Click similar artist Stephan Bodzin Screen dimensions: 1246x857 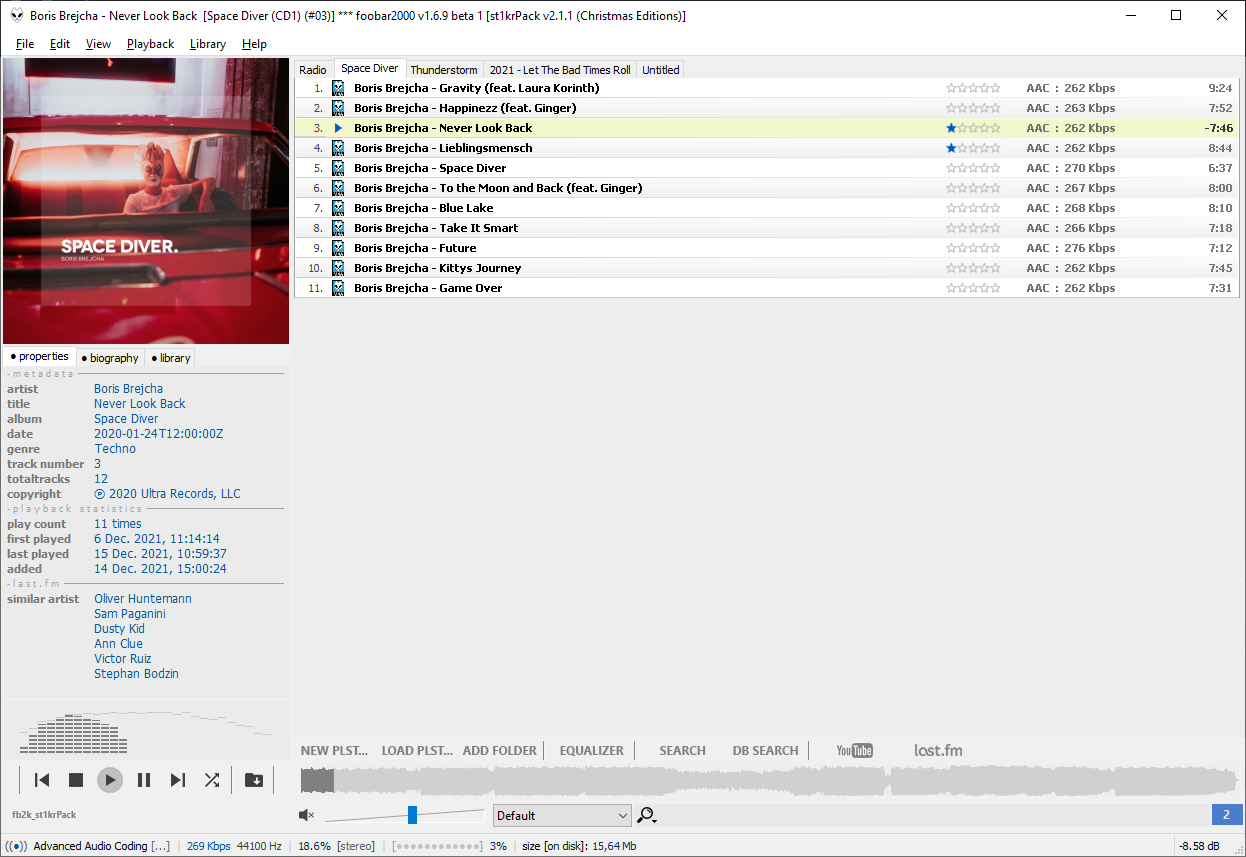pos(136,674)
